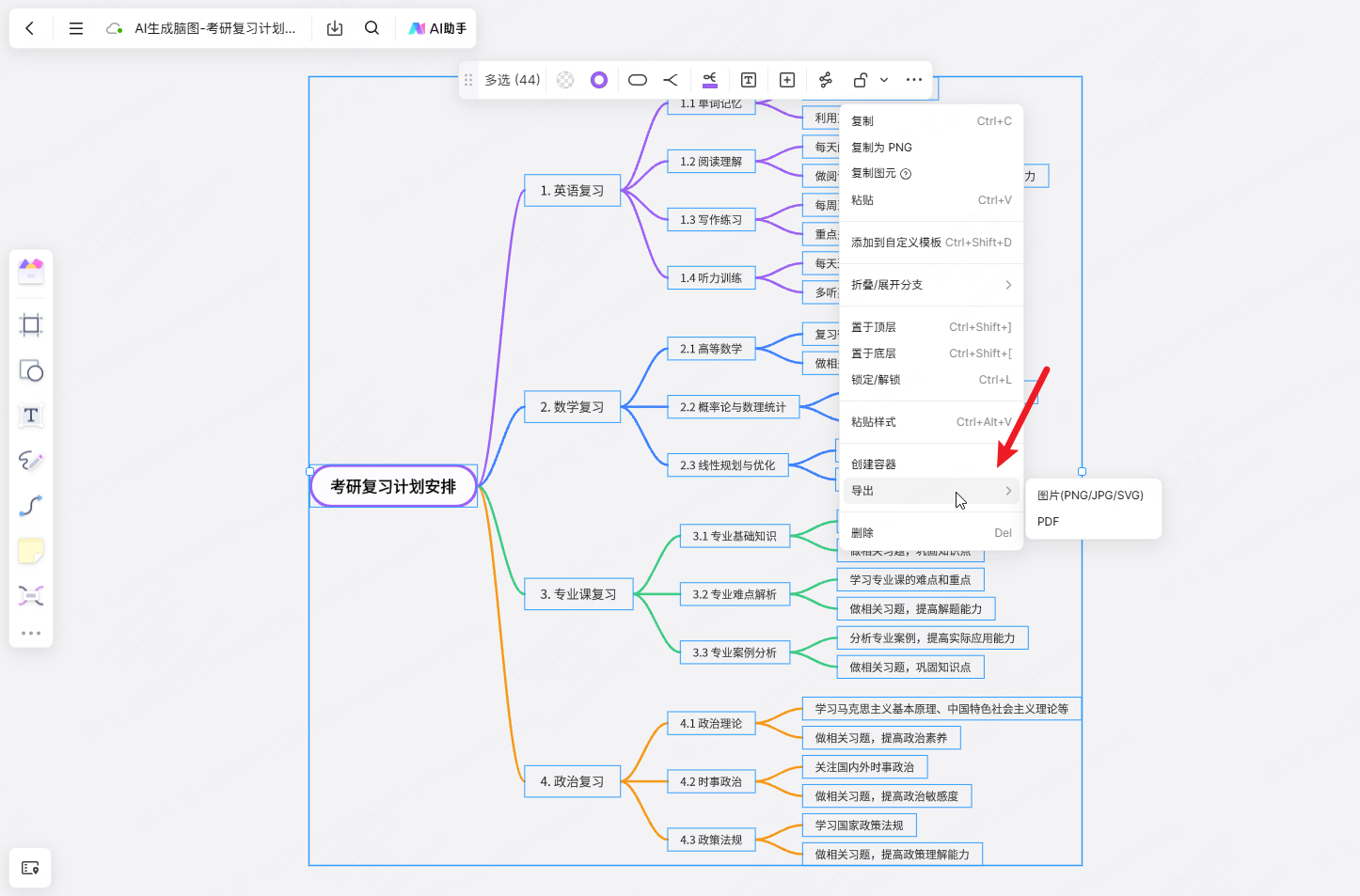This screenshot has height=896, width=1360.
Task: Open the transparent fill color swatch
Action: [565, 80]
